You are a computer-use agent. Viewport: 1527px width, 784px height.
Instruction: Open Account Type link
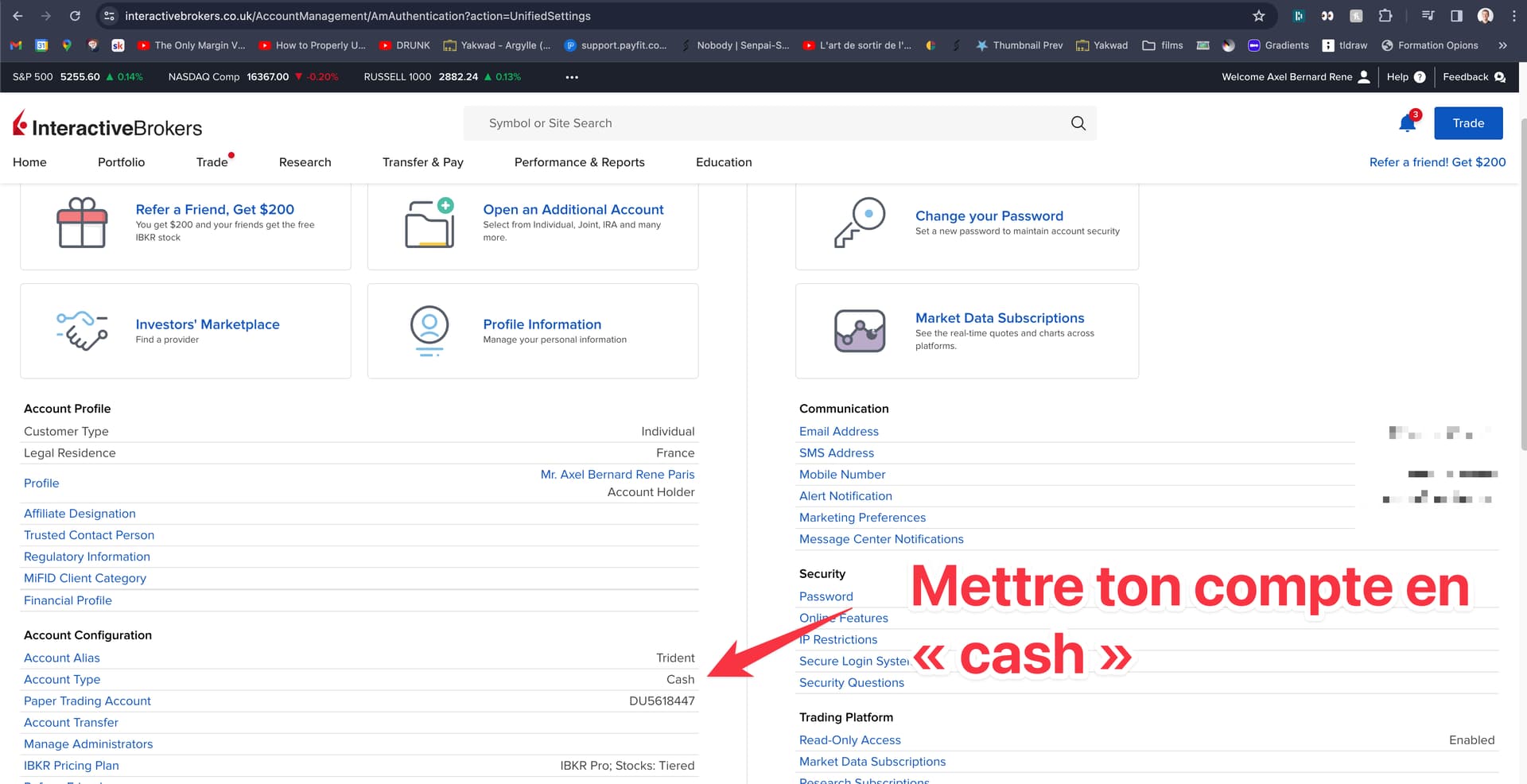62,679
